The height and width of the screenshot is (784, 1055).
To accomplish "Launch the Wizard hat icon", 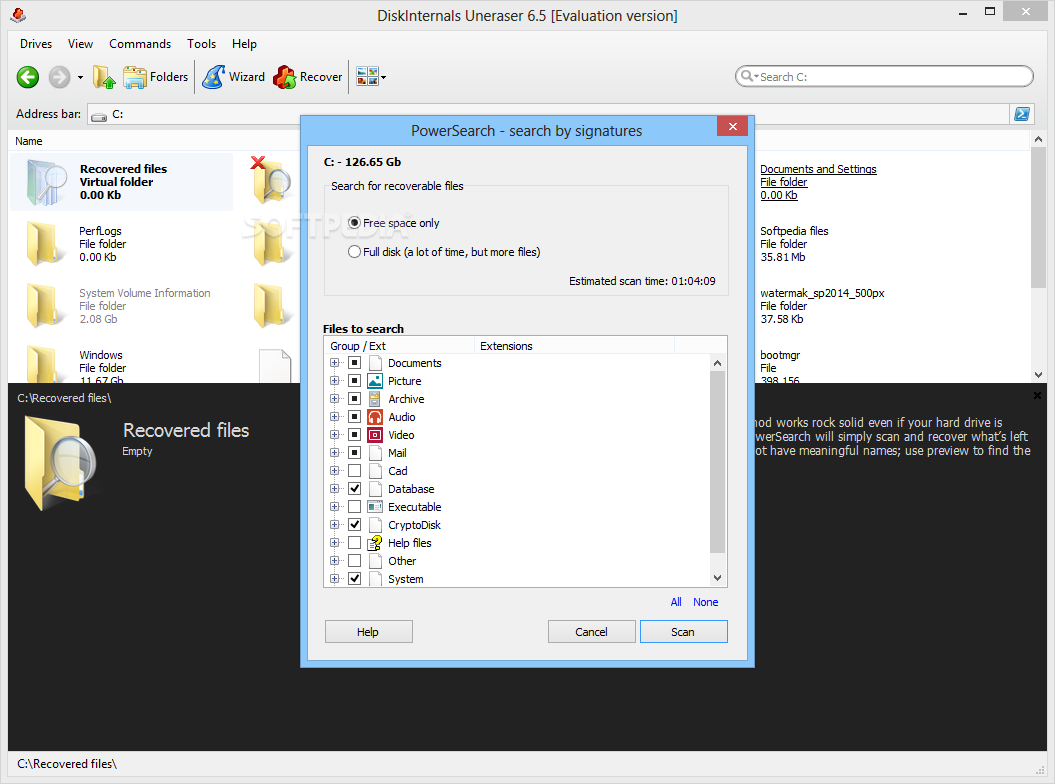I will (213, 77).
